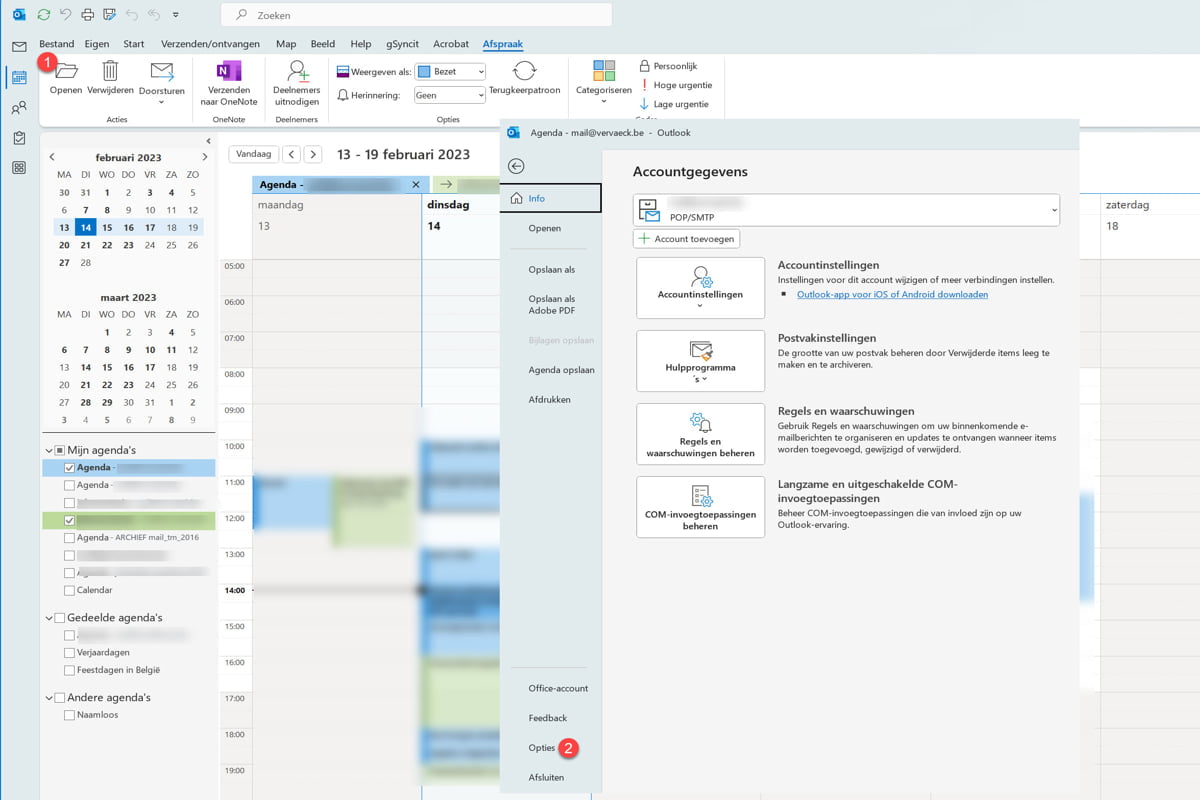Click Verzenden naar OneNote icon
The height and width of the screenshot is (800, 1200).
[x=229, y=72]
